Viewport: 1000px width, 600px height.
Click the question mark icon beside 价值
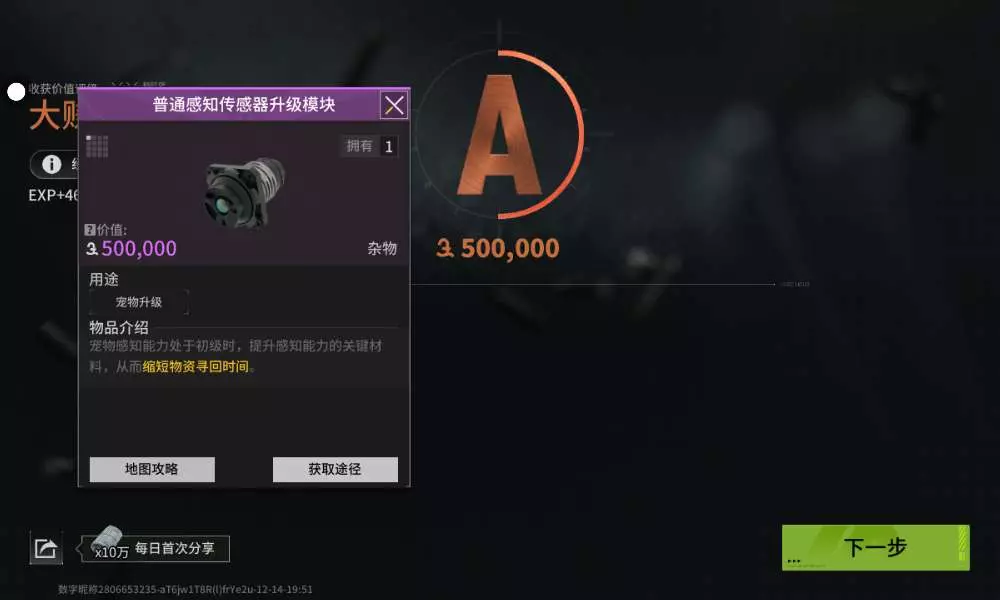90,230
